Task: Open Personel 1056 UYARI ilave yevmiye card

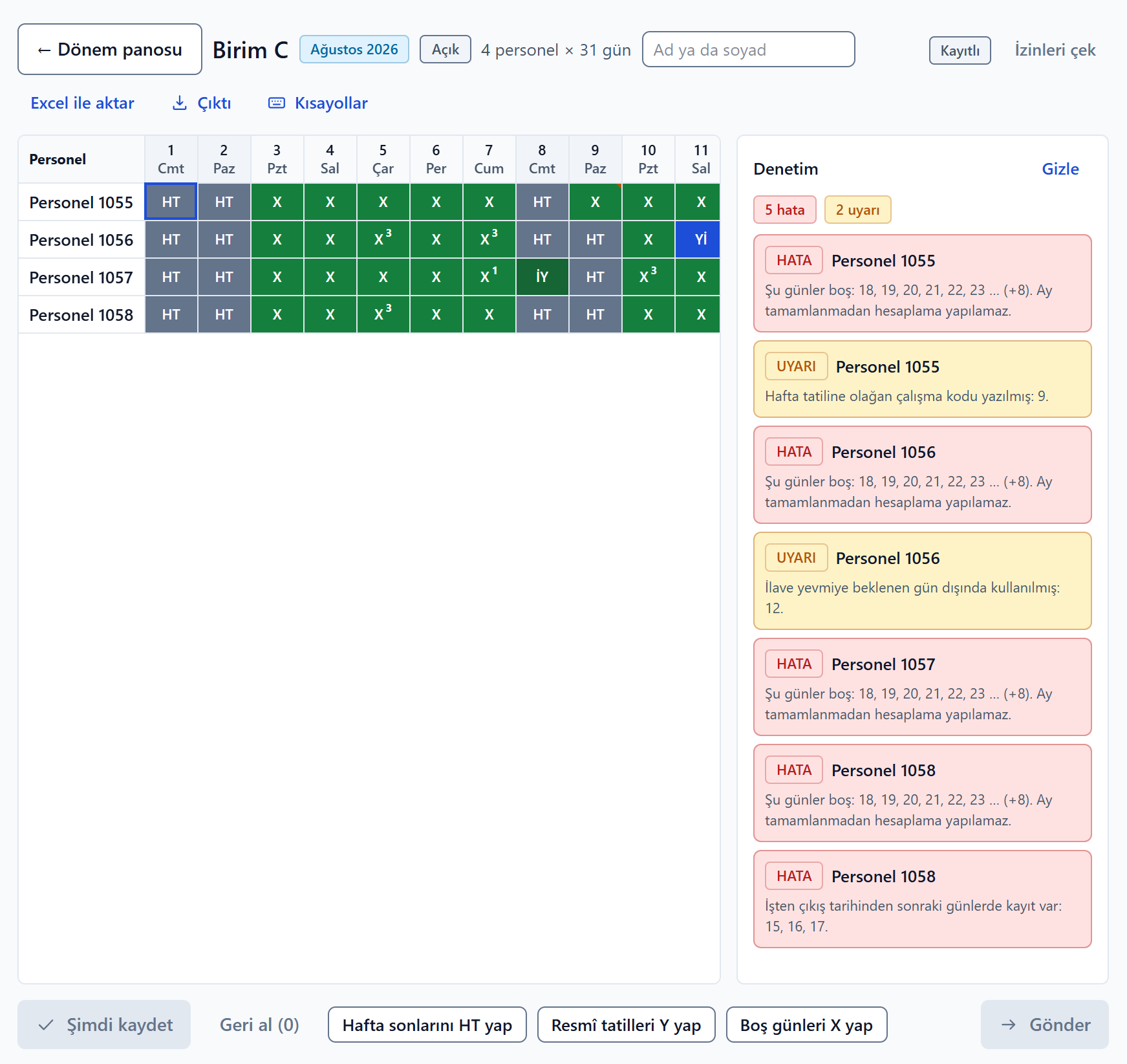Action: click(923, 581)
